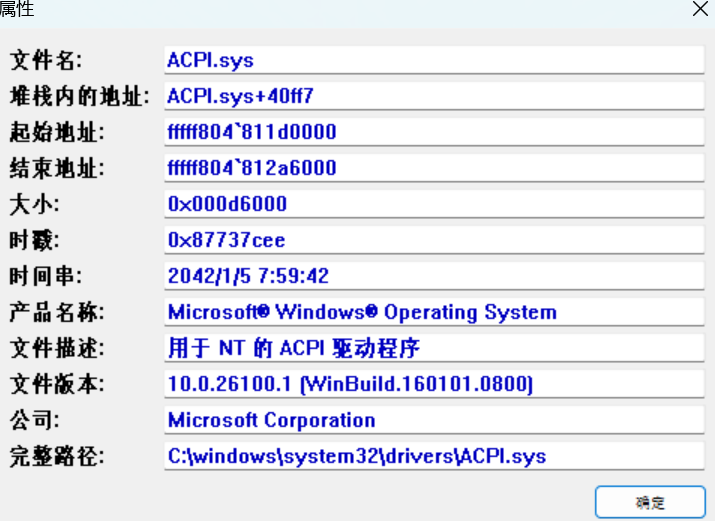Click the 文件描述: label
This screenshot has height=521, width=715.
pyautogui.click(x=57, y=348)
